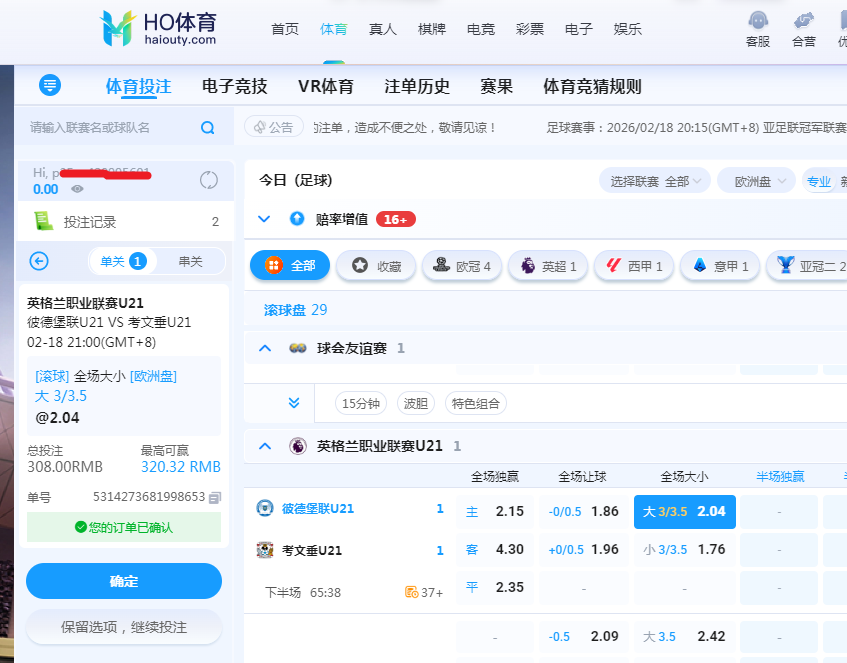
Task: Click the back arrow in bet slip
Action: [x=39, y=261]
